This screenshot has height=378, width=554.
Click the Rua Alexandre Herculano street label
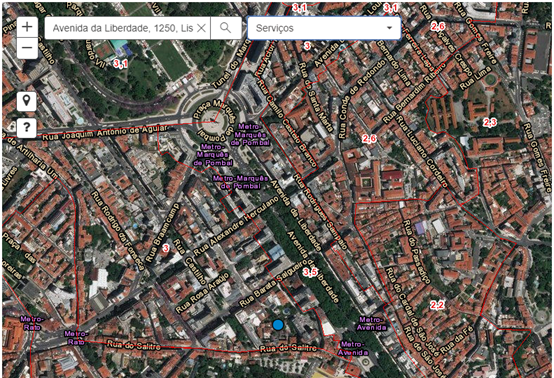tap(236, 226)
